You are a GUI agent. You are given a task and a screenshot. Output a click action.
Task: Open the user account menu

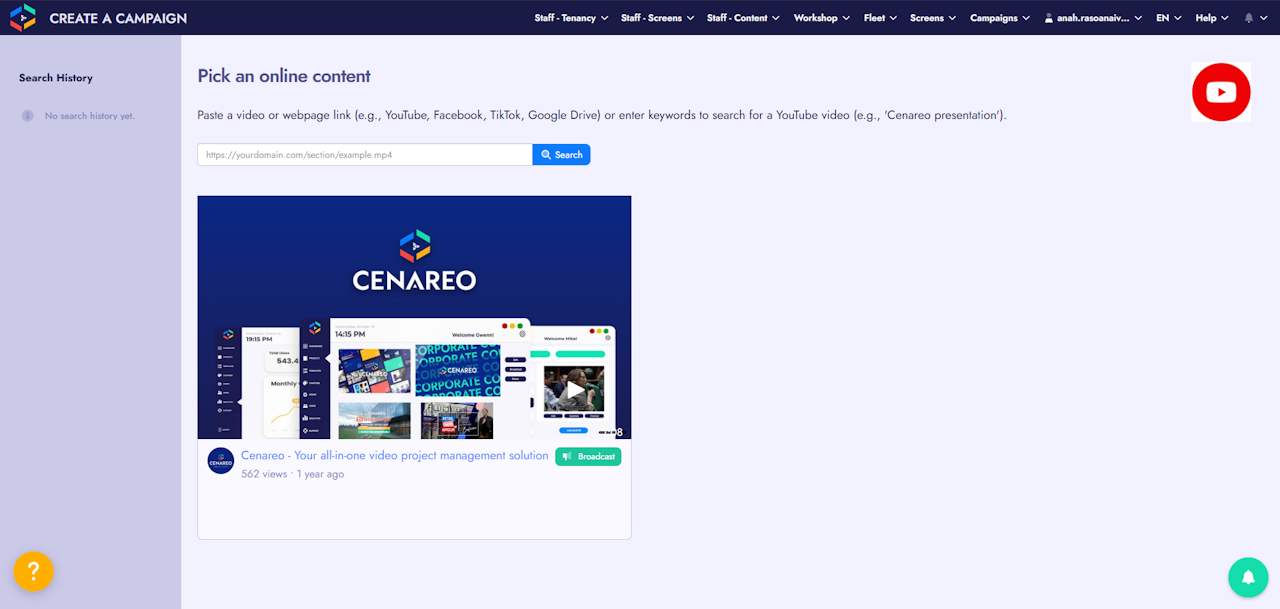click(x=1094, y=18)
